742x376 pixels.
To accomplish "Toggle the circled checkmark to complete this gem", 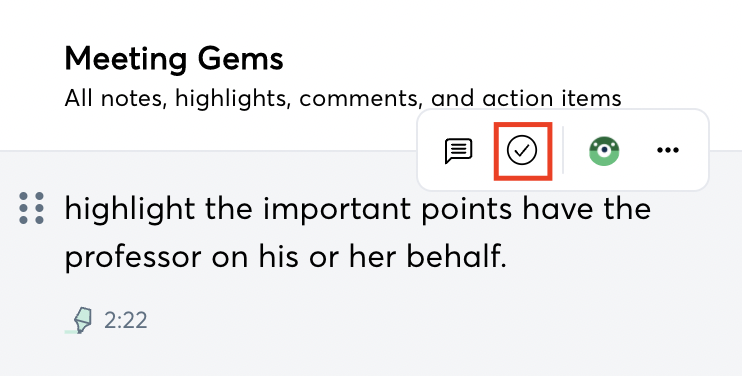I will click(x=522, y=150).
